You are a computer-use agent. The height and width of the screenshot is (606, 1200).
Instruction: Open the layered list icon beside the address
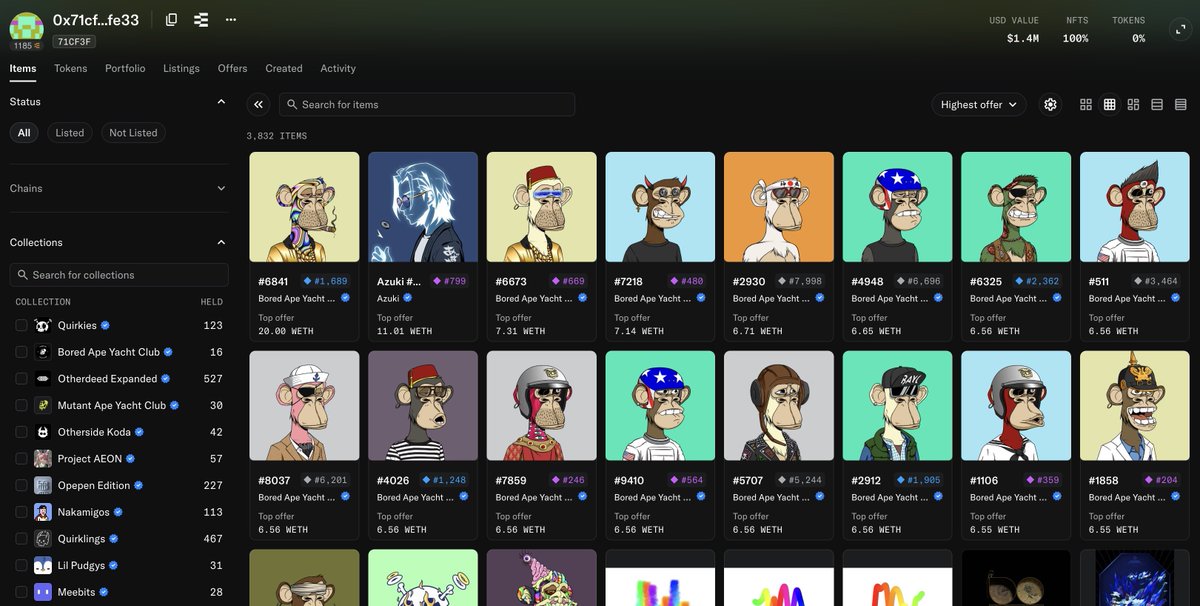(201, 19)
